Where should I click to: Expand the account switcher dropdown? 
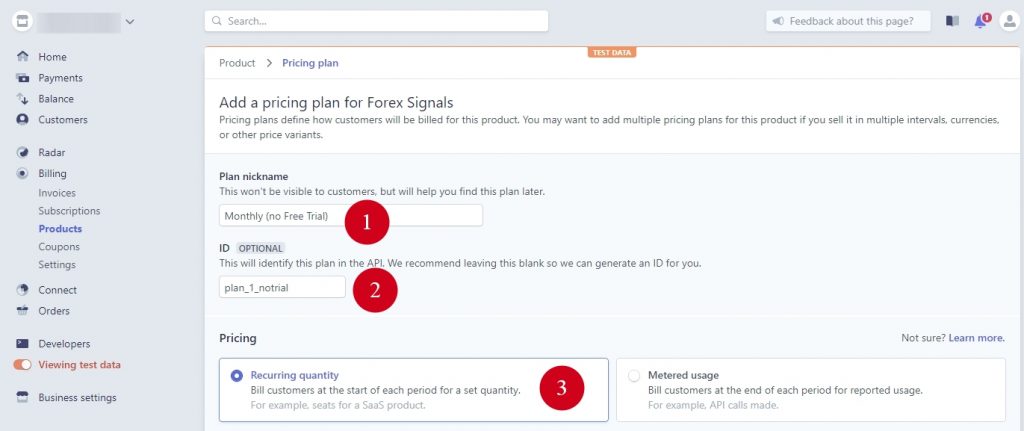tap(130, 21)
